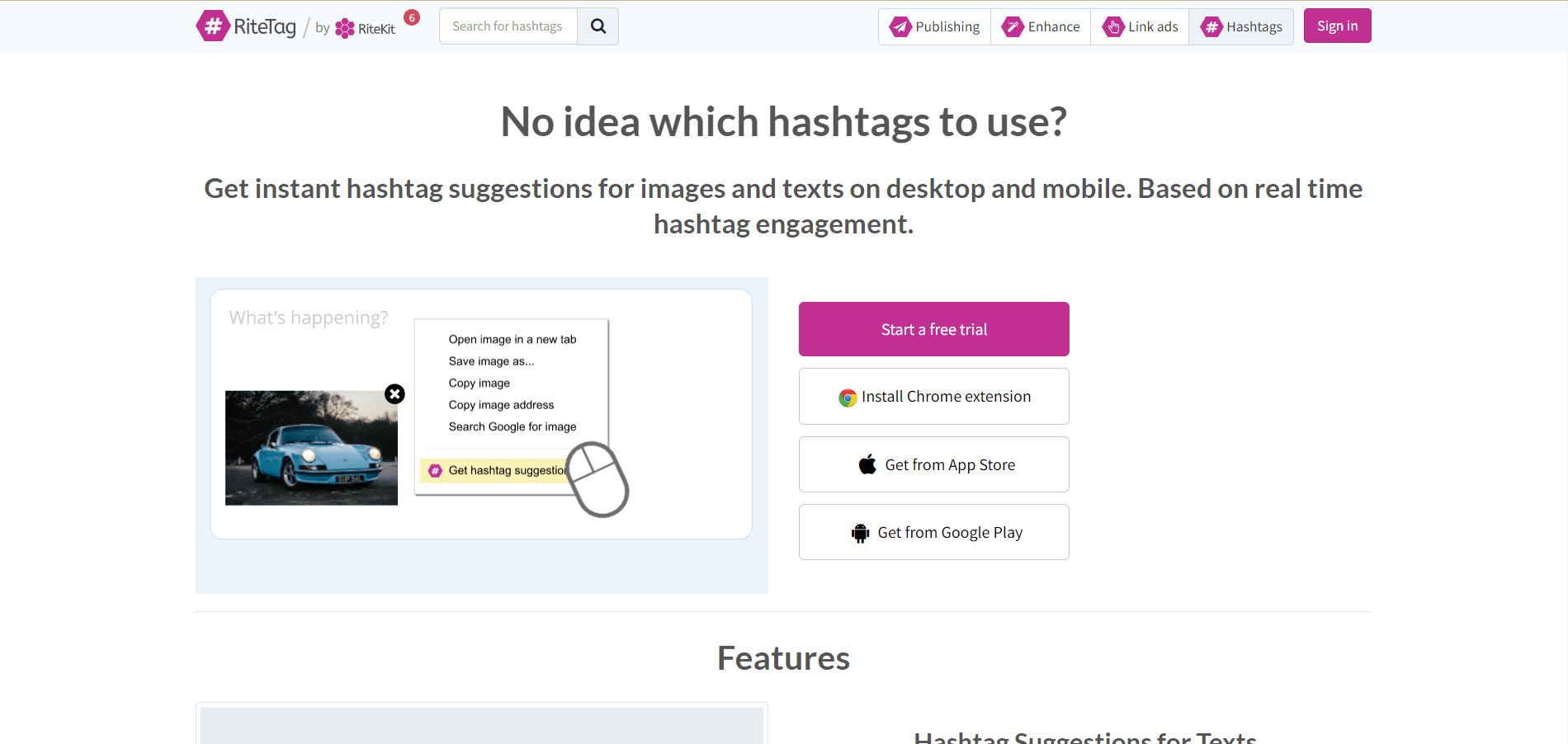Click the subheading about instant hashtag suggestions
Screen dimensions: 1568x744
click(783, 206)
